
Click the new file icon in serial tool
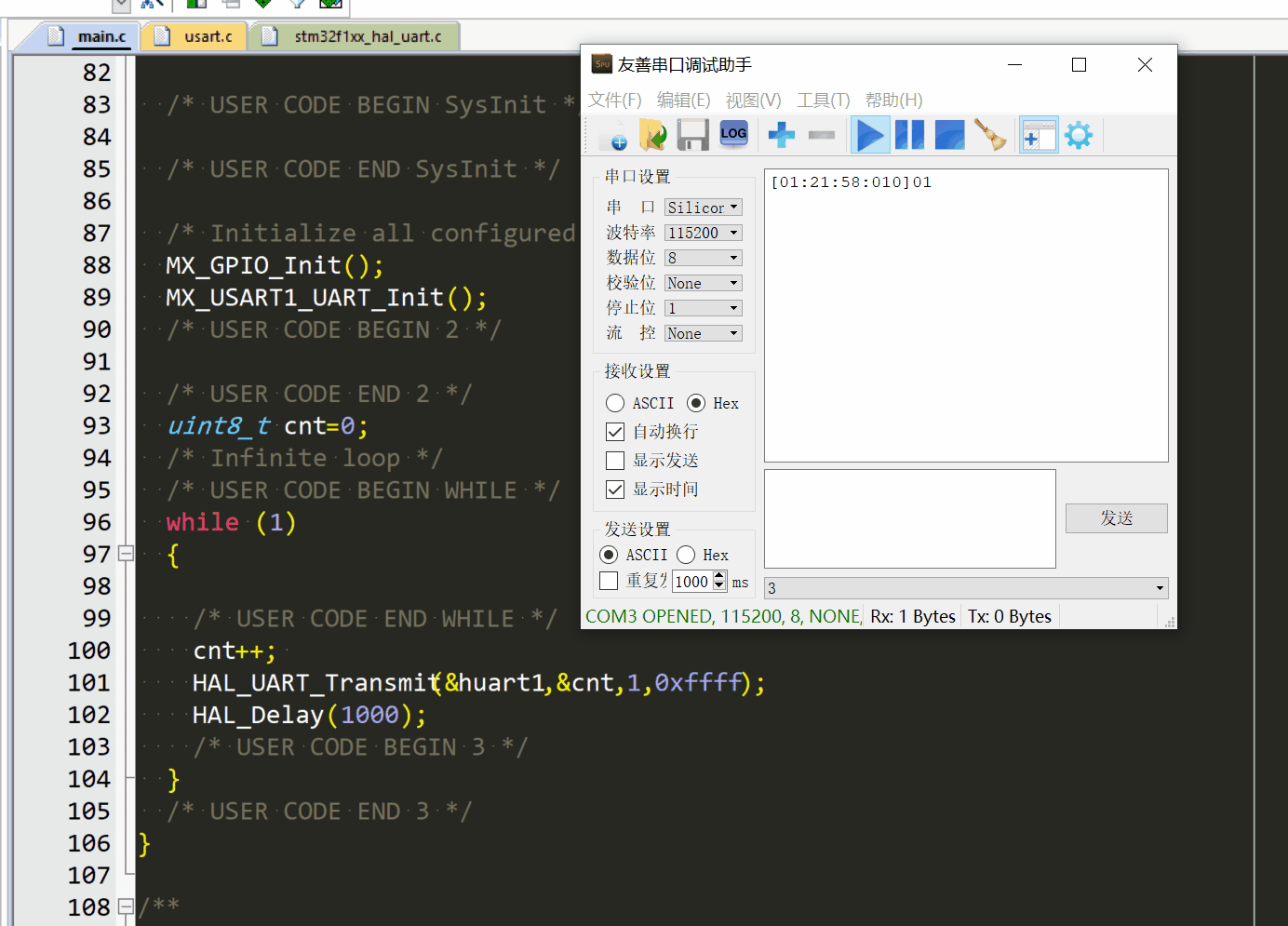coord(613,136)
